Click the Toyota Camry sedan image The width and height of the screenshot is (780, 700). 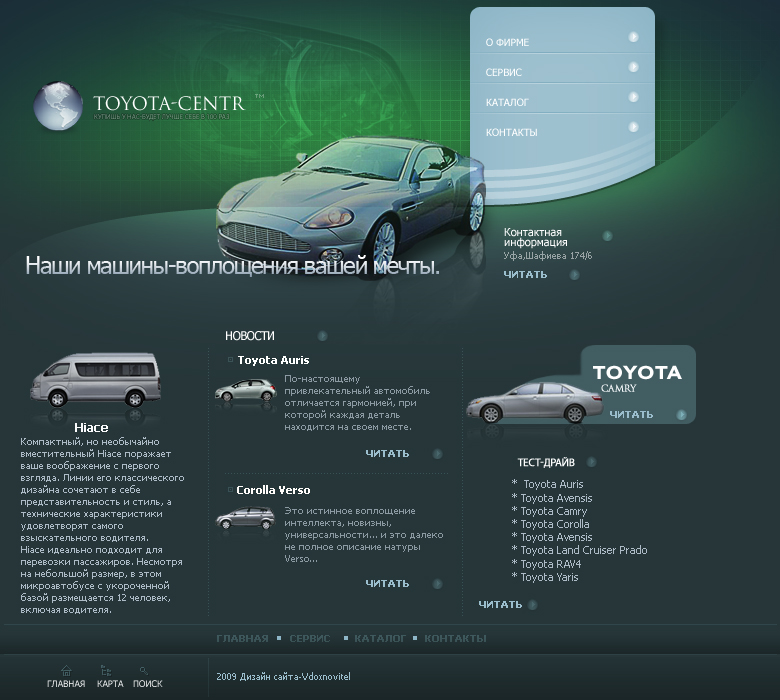(534, 402)
